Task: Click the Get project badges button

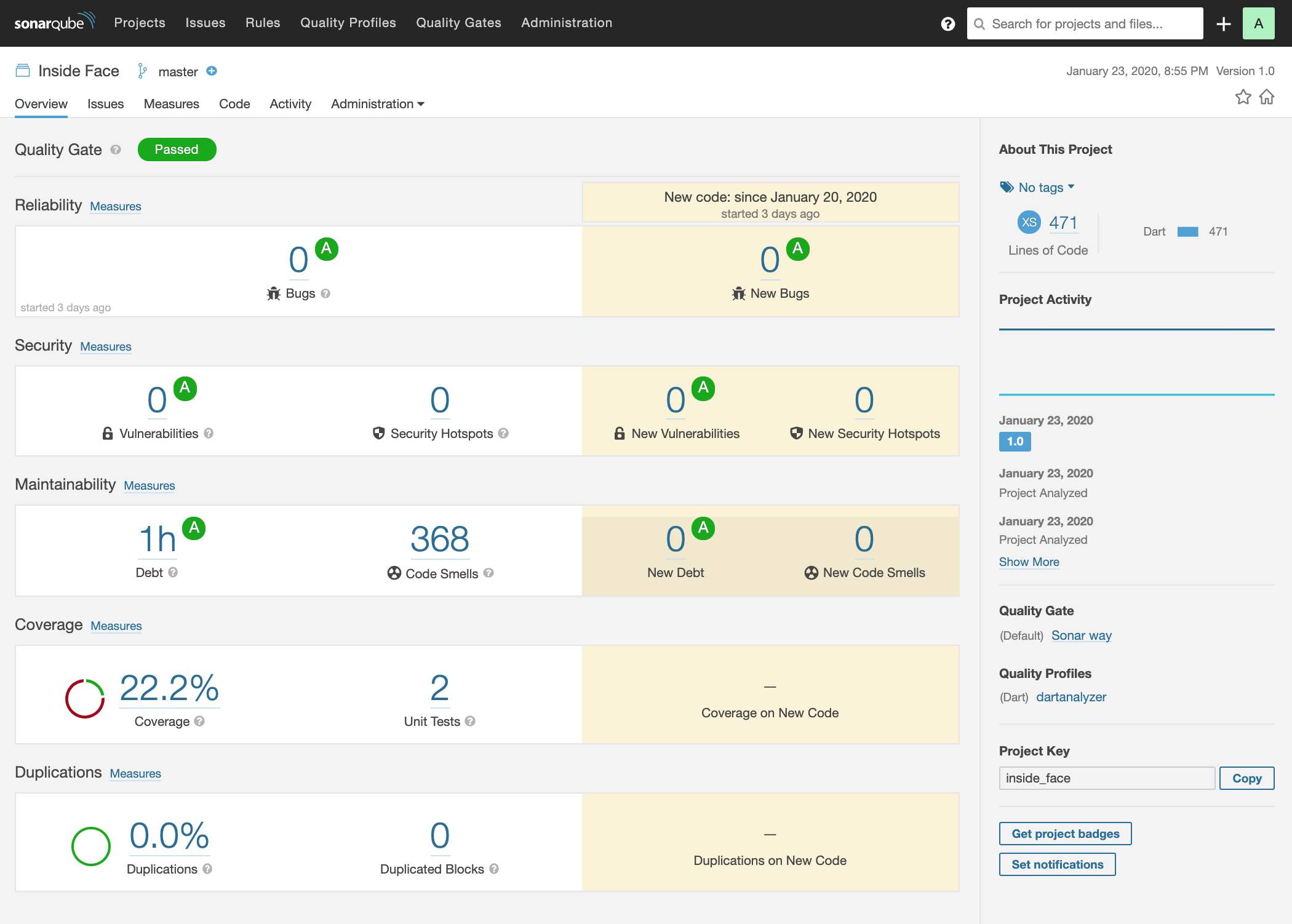Action: click(x=1065, y=834)
